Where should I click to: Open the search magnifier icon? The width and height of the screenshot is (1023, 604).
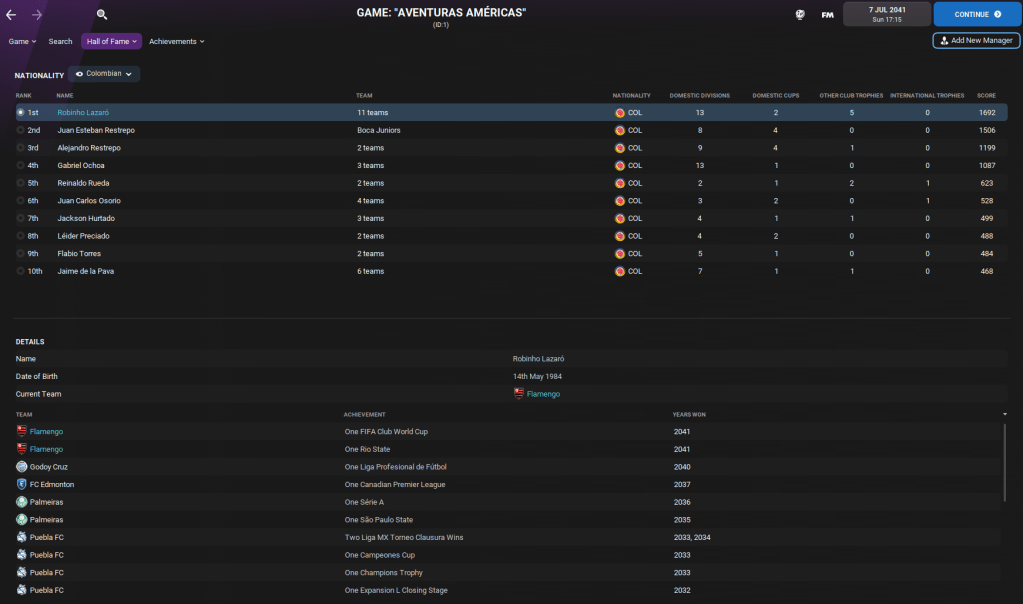coord(102,15)
